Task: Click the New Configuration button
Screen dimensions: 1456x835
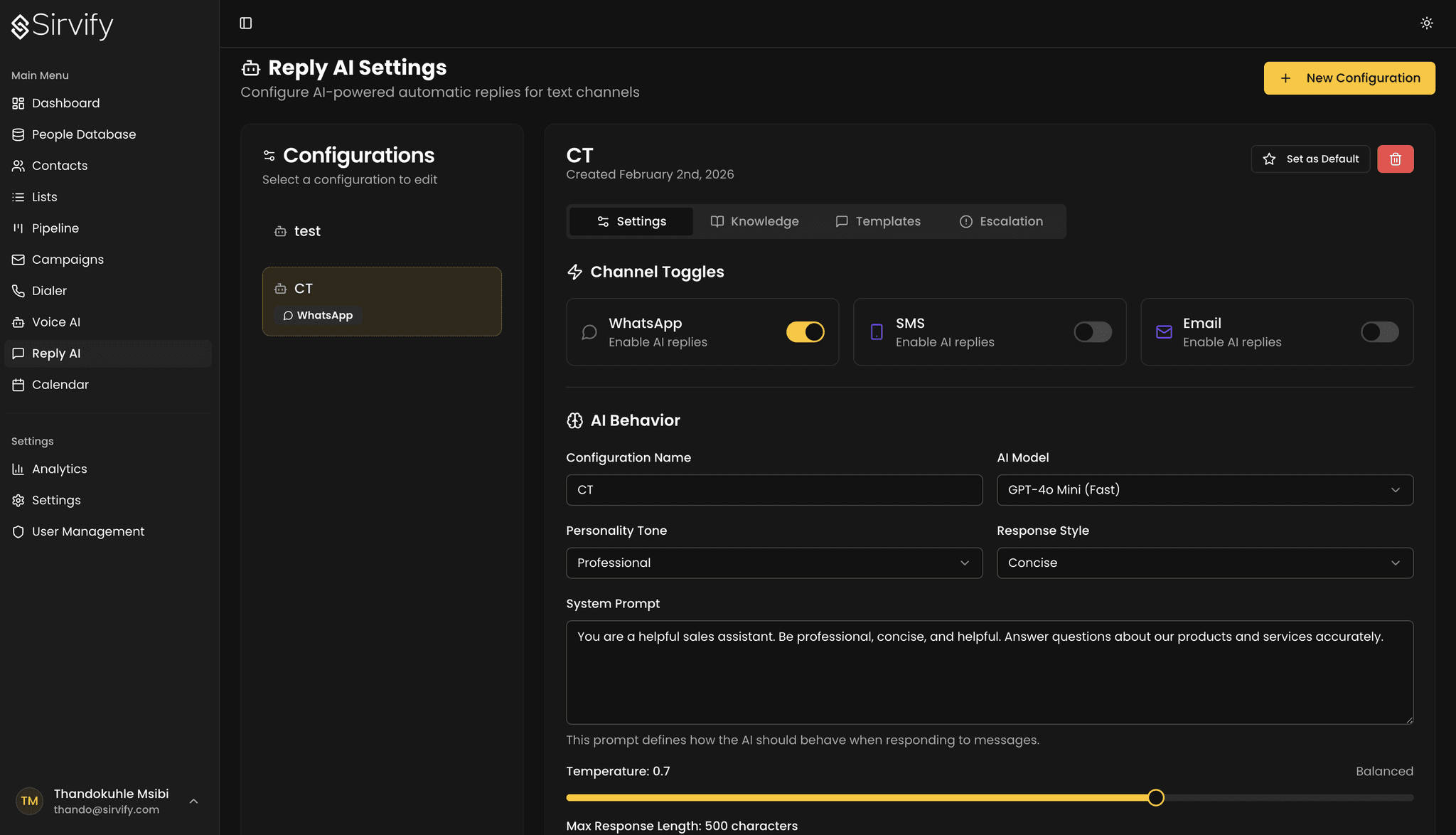Action: point(1349,78)
